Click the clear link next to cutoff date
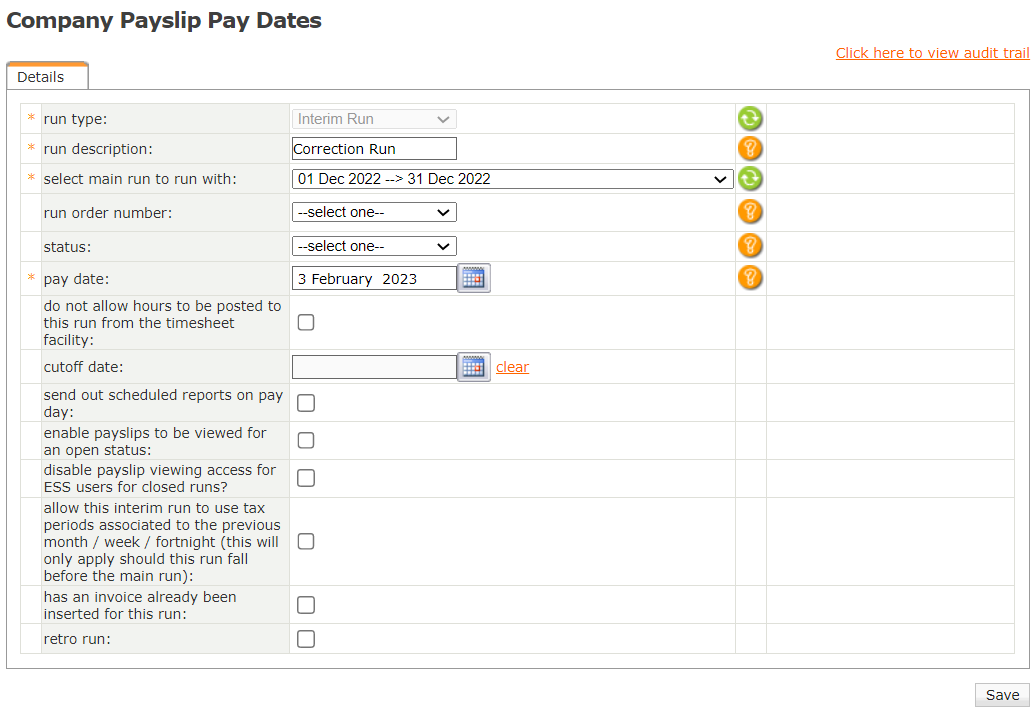Image resolution: width=1036 pixels, height=707 pixels. coord(512,367)
